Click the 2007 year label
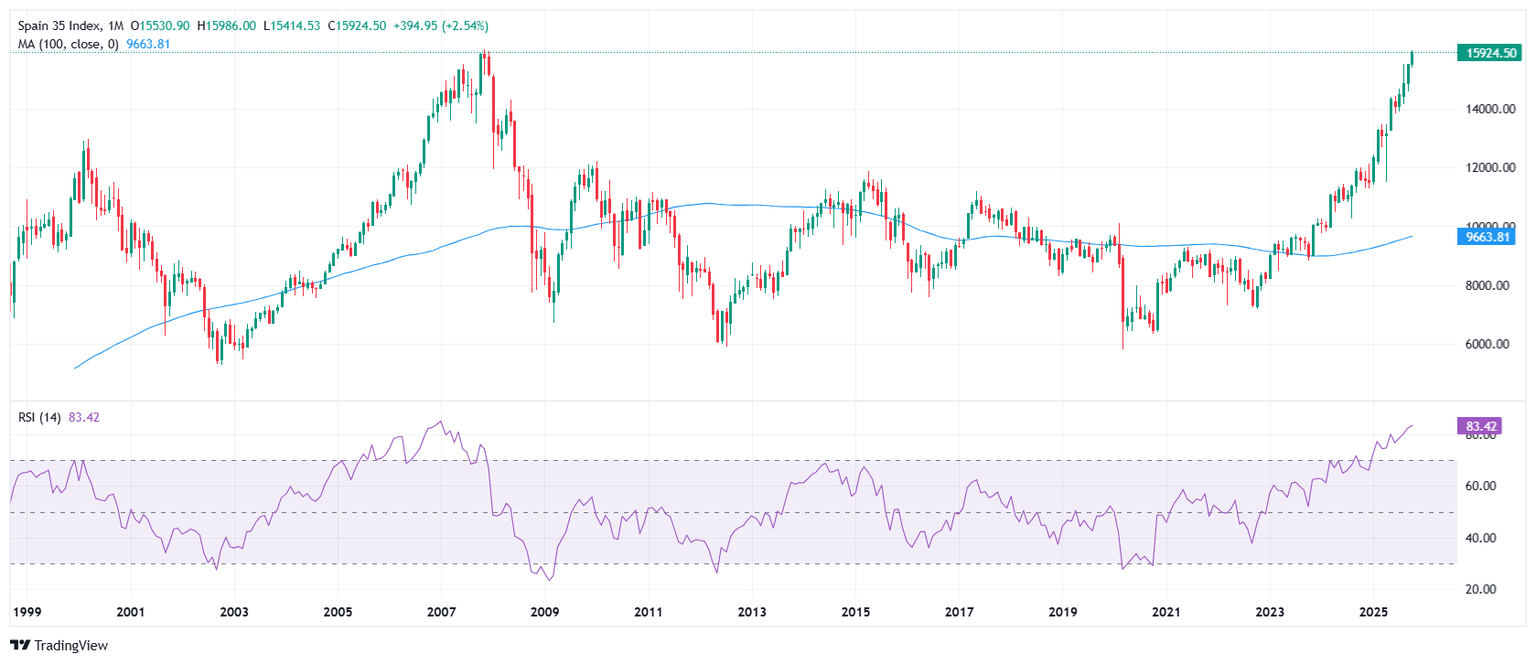Viewport: 1536px width, 663px height. (x=441, y=611)
